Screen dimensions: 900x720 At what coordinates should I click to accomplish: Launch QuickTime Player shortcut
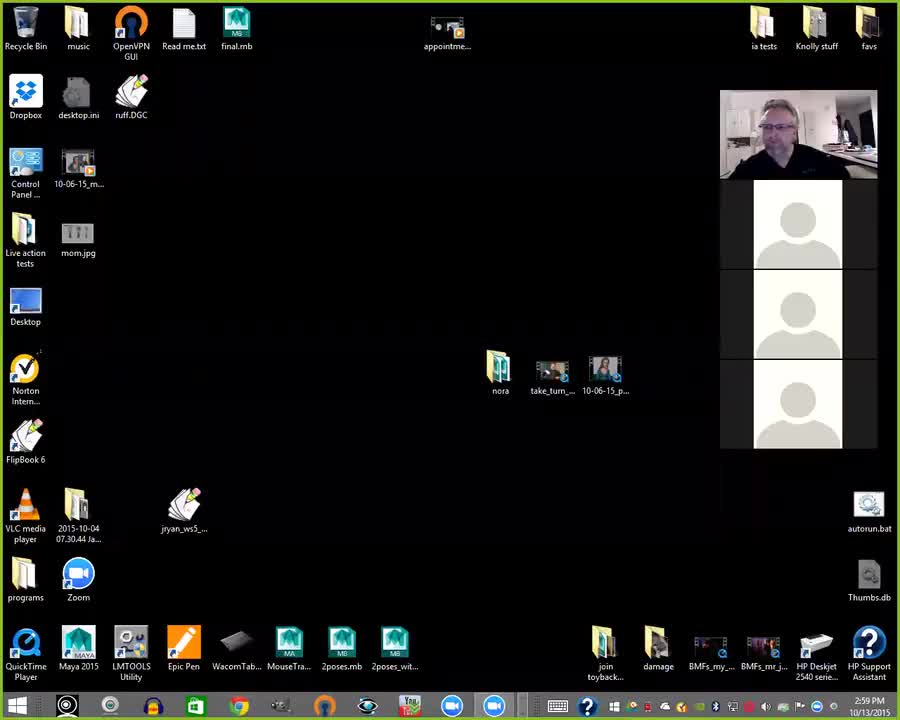(x=25, y=653)
